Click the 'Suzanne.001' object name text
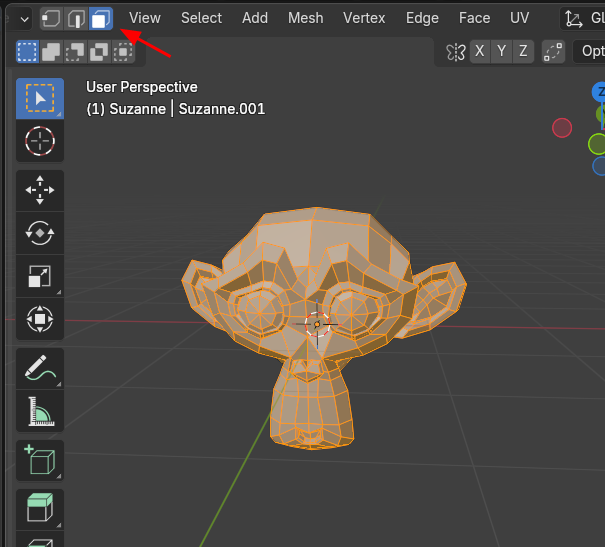Image resolution: width=605 pixels, height=547 pixels. pos(222,109)
